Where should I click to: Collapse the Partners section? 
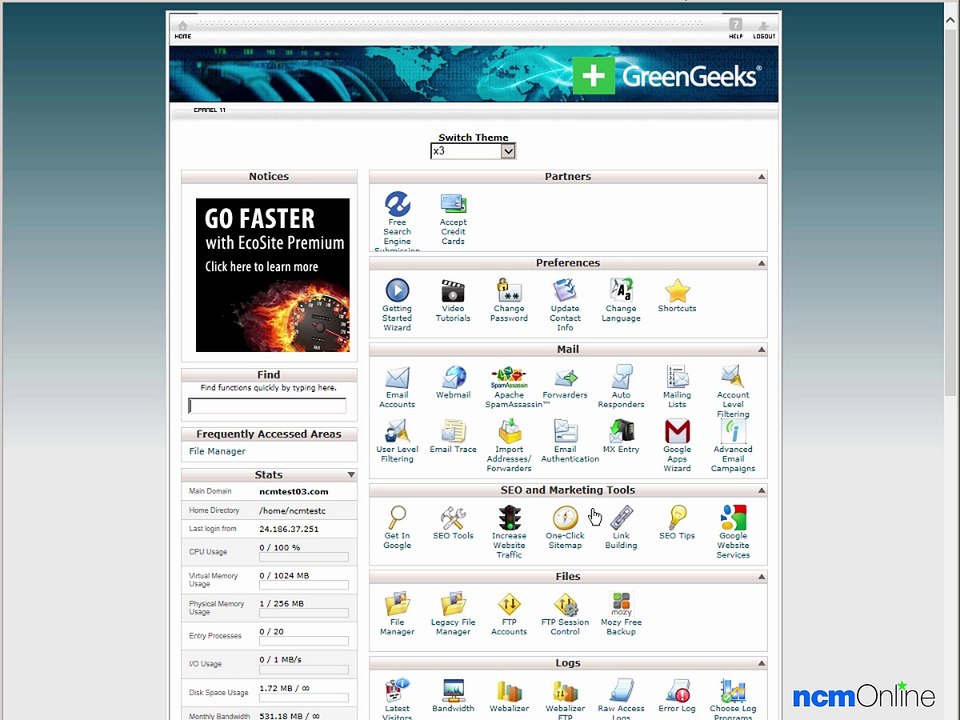(761, 177)
